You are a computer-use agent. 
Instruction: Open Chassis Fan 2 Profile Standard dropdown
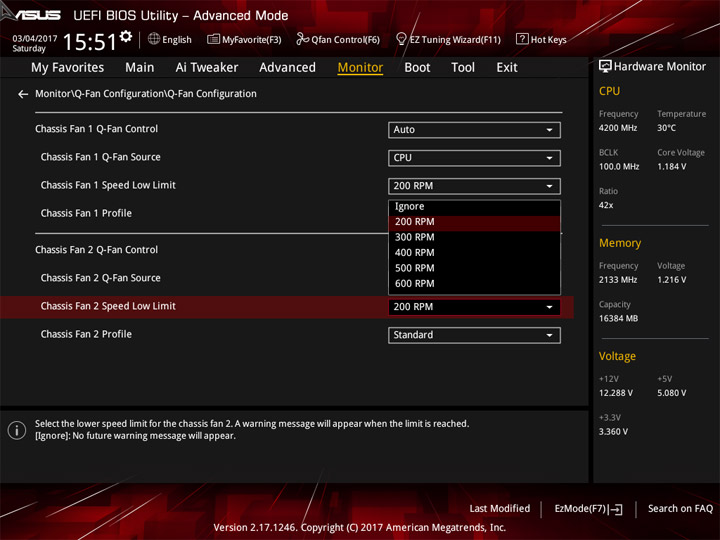click(474, 335)
